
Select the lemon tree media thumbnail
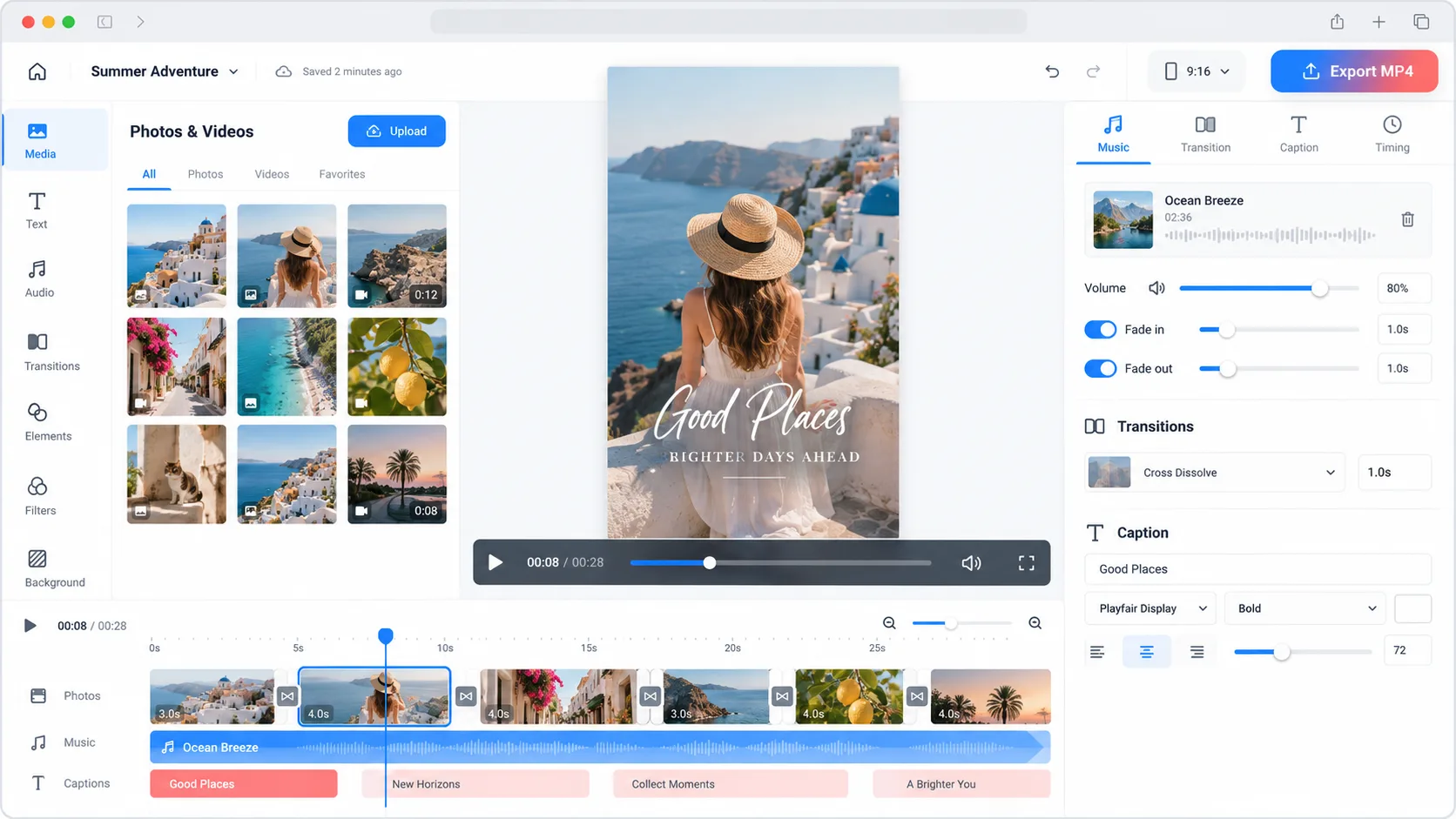pos(397,366)
